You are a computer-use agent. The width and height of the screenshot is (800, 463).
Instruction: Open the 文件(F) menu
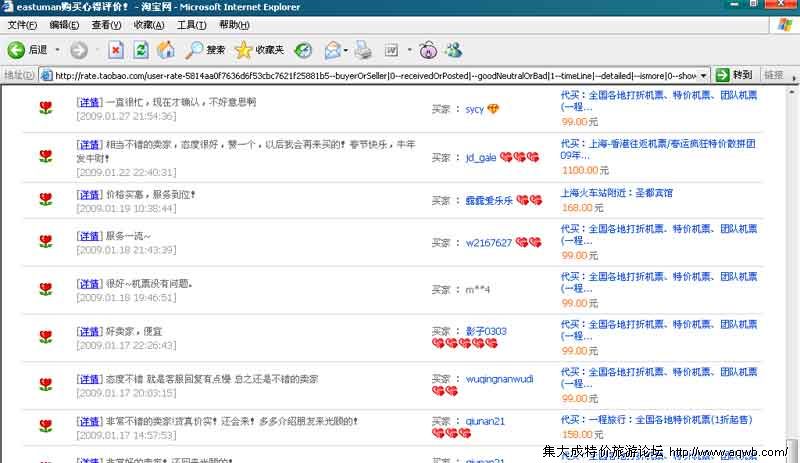[x=22, y=25]
